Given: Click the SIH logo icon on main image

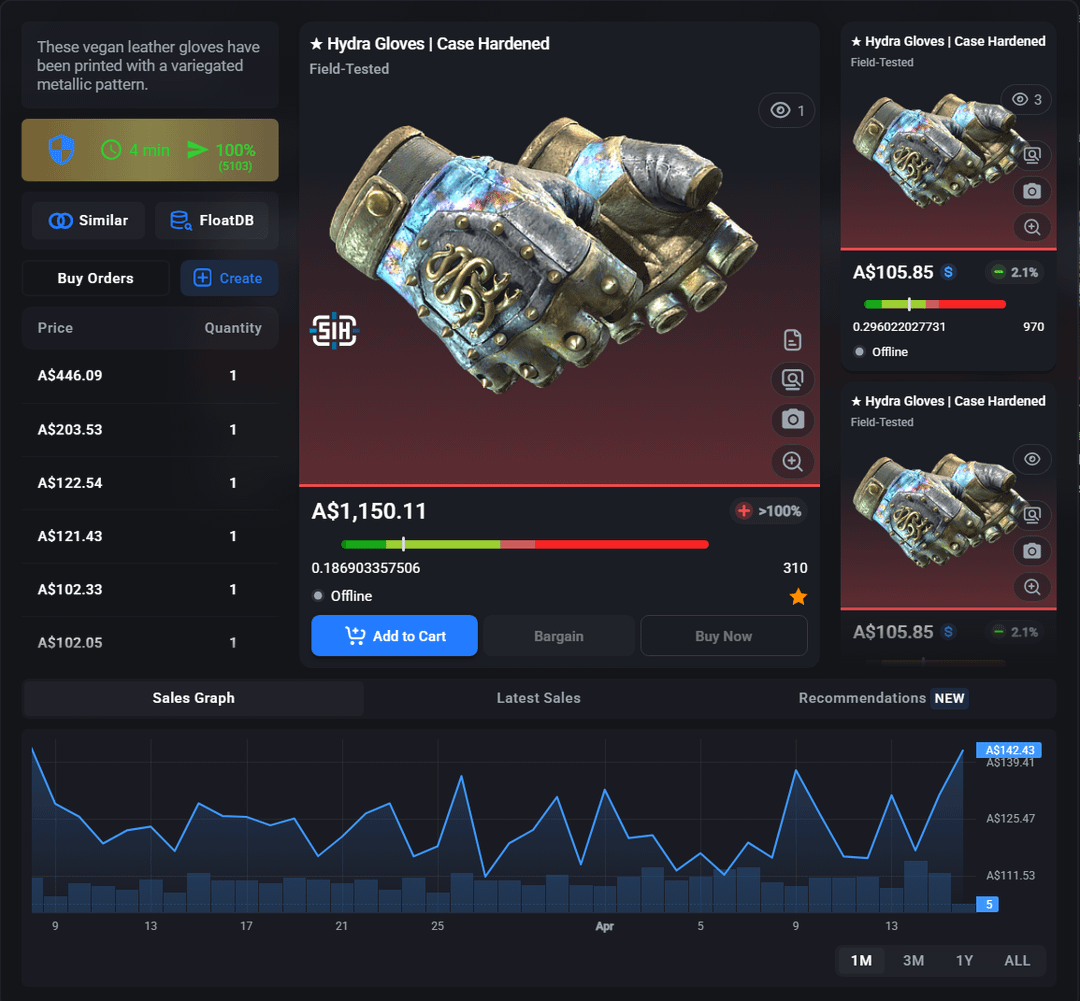Looking at the screenshot, I should [334, 330].
